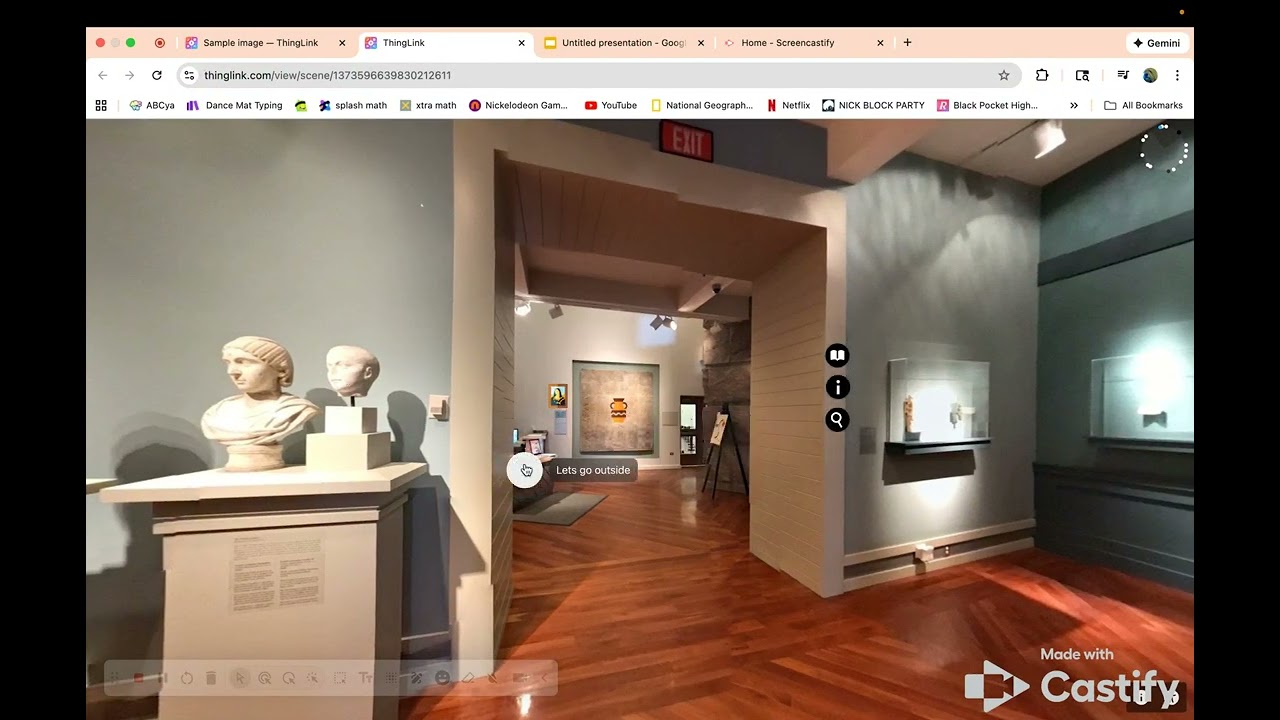The height and width of the screenshot is (720, 1280).
Task: Click the Google Lens search icon
Action: click(x=1082, y=75)
